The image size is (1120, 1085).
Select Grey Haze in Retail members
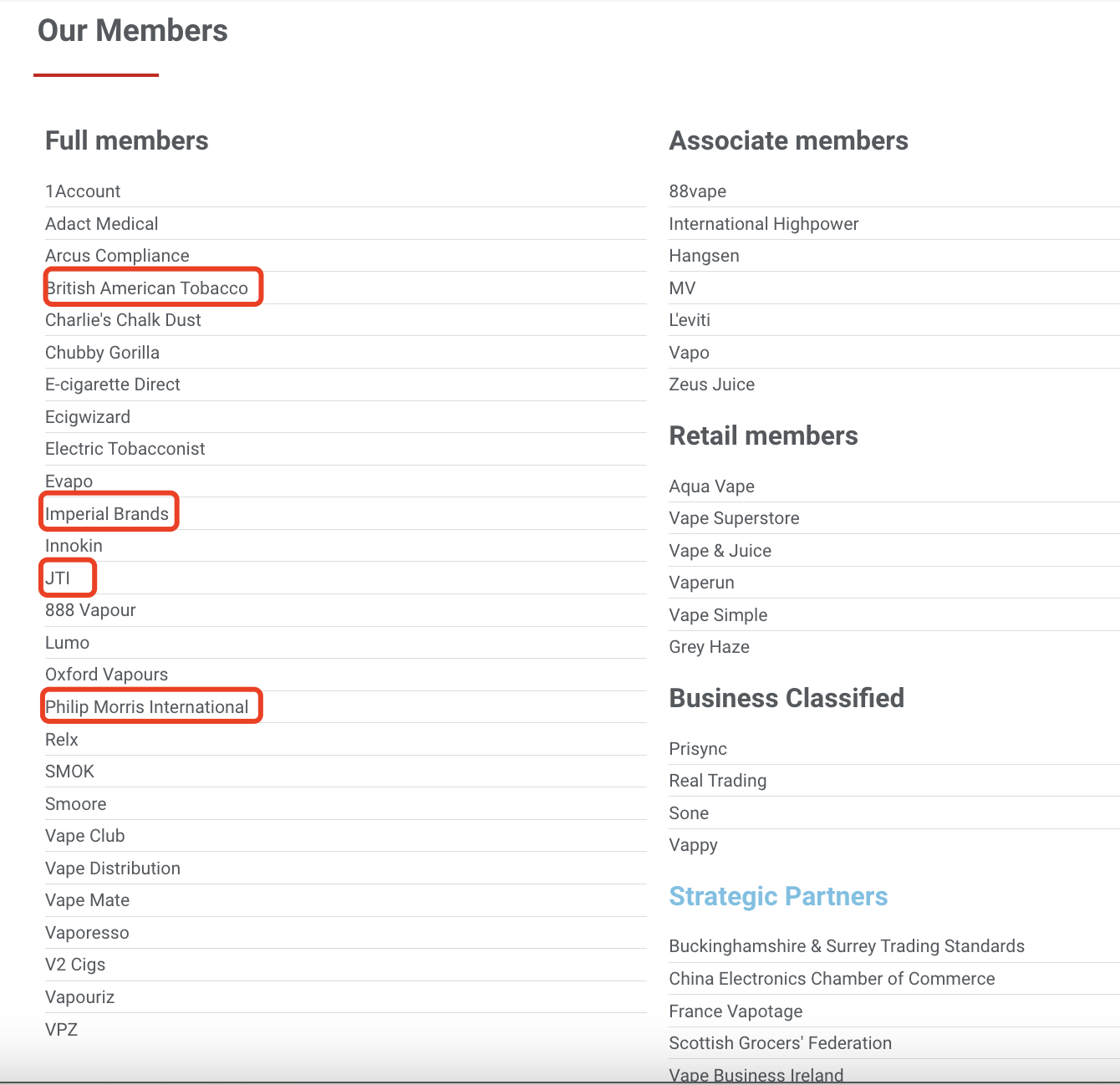click(709, 647)
